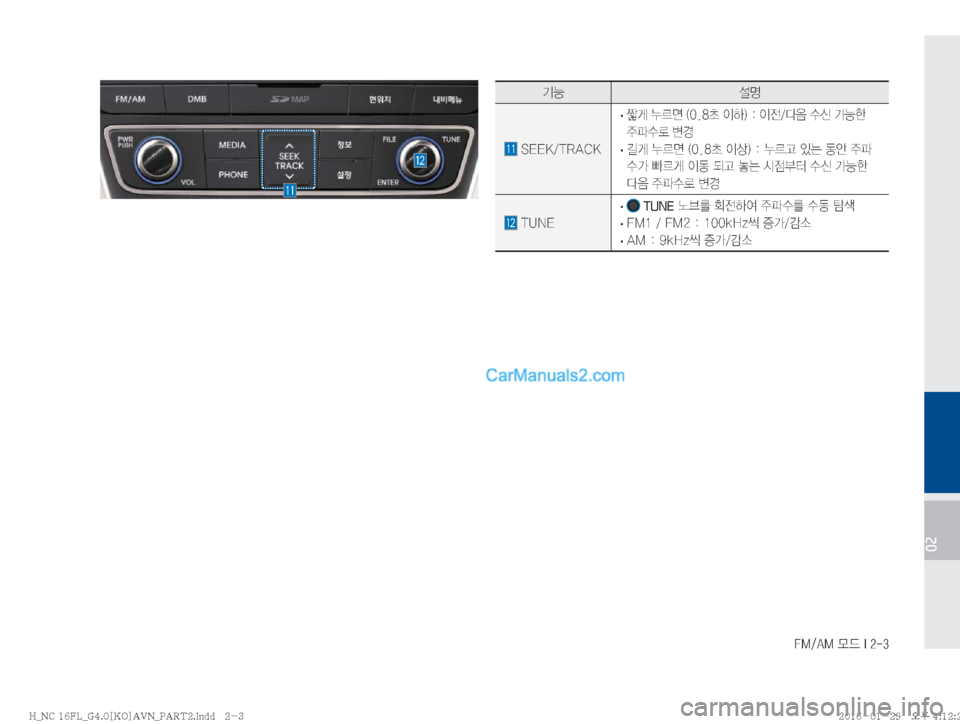Viewport: 960px width, 724px height.
Task: Select the MEDIA button
Action: (232, 145)
